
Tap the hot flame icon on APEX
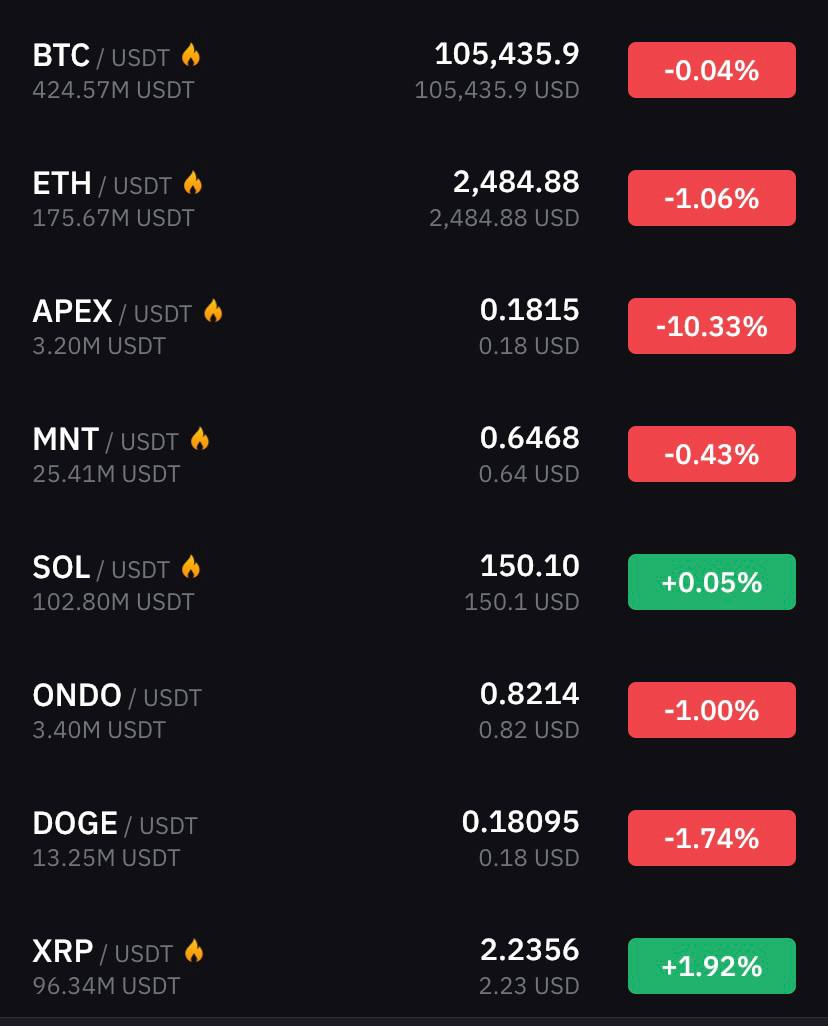point(213,311)
